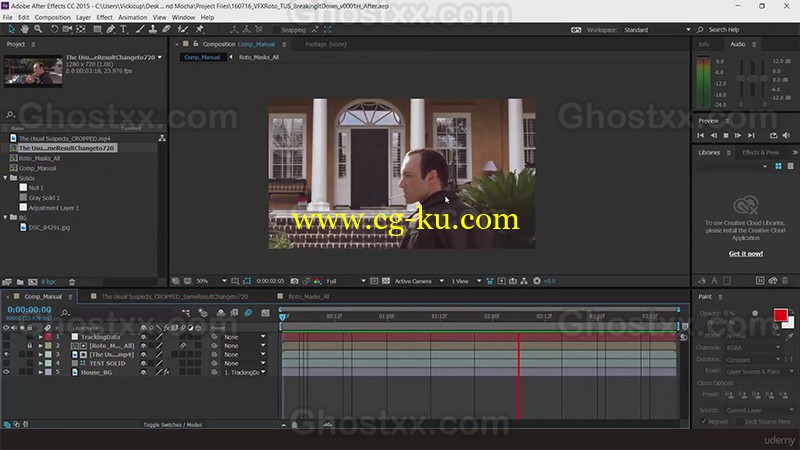
Task: Click the Roto_Masks_All breadcrumb in viewer
Action: point(259,57)
